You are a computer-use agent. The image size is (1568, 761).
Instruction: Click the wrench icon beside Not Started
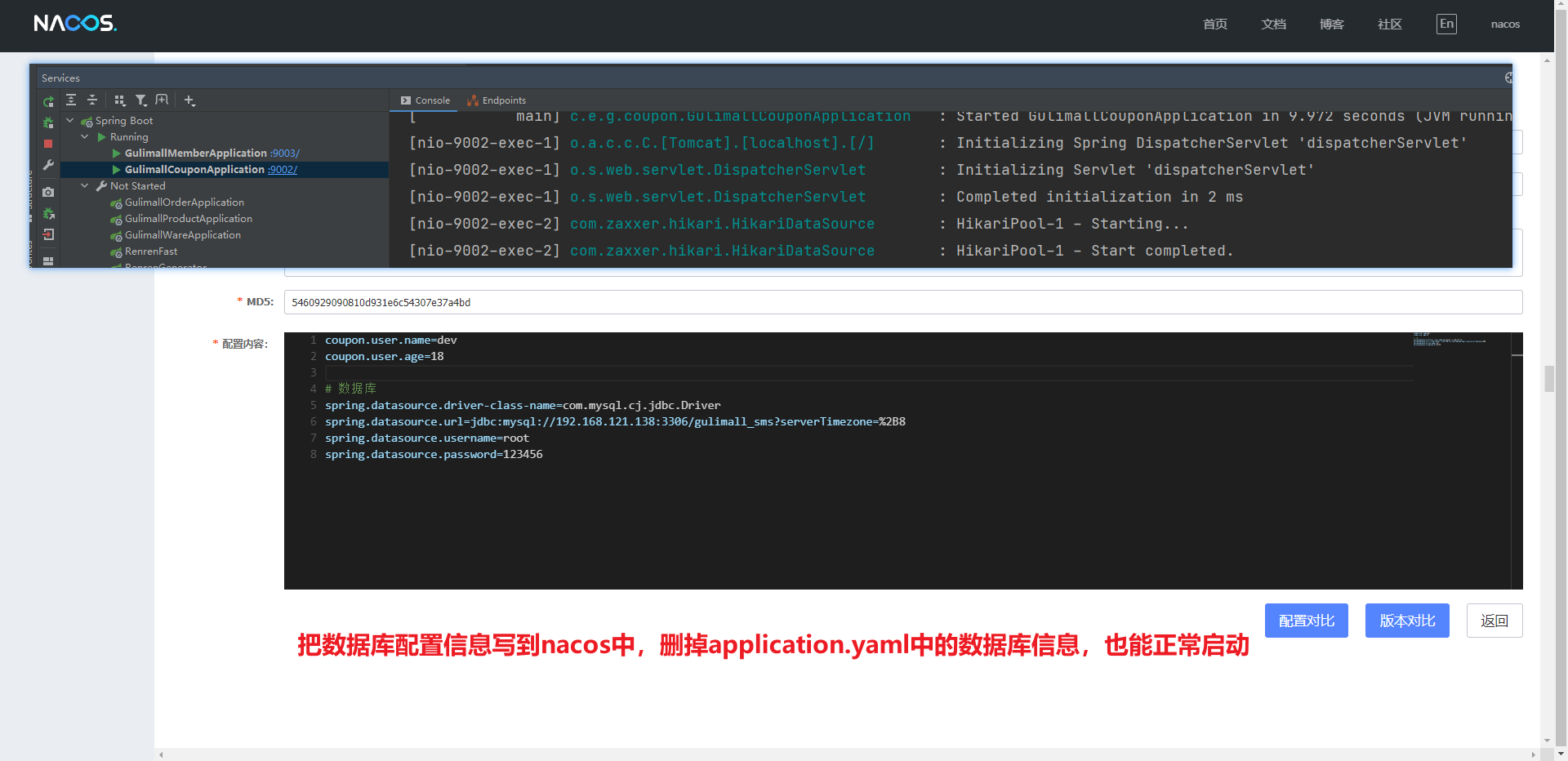tap(101, 186)
